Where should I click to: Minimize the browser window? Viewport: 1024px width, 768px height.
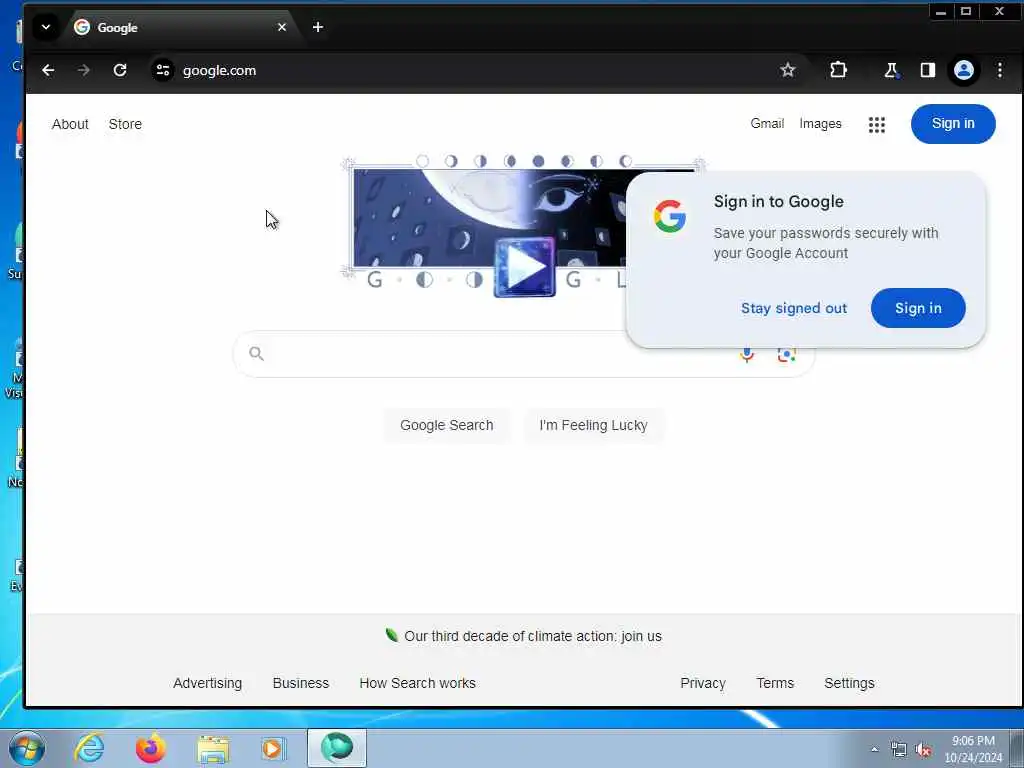click(940, 11)
